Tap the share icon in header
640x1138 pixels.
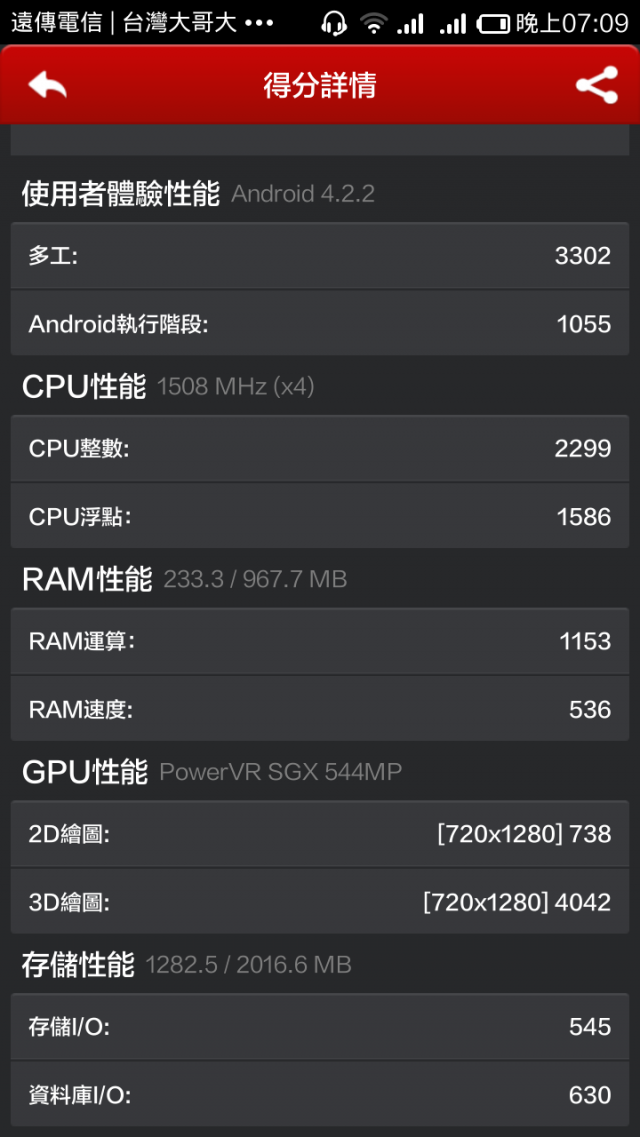[x=596, y=85]
